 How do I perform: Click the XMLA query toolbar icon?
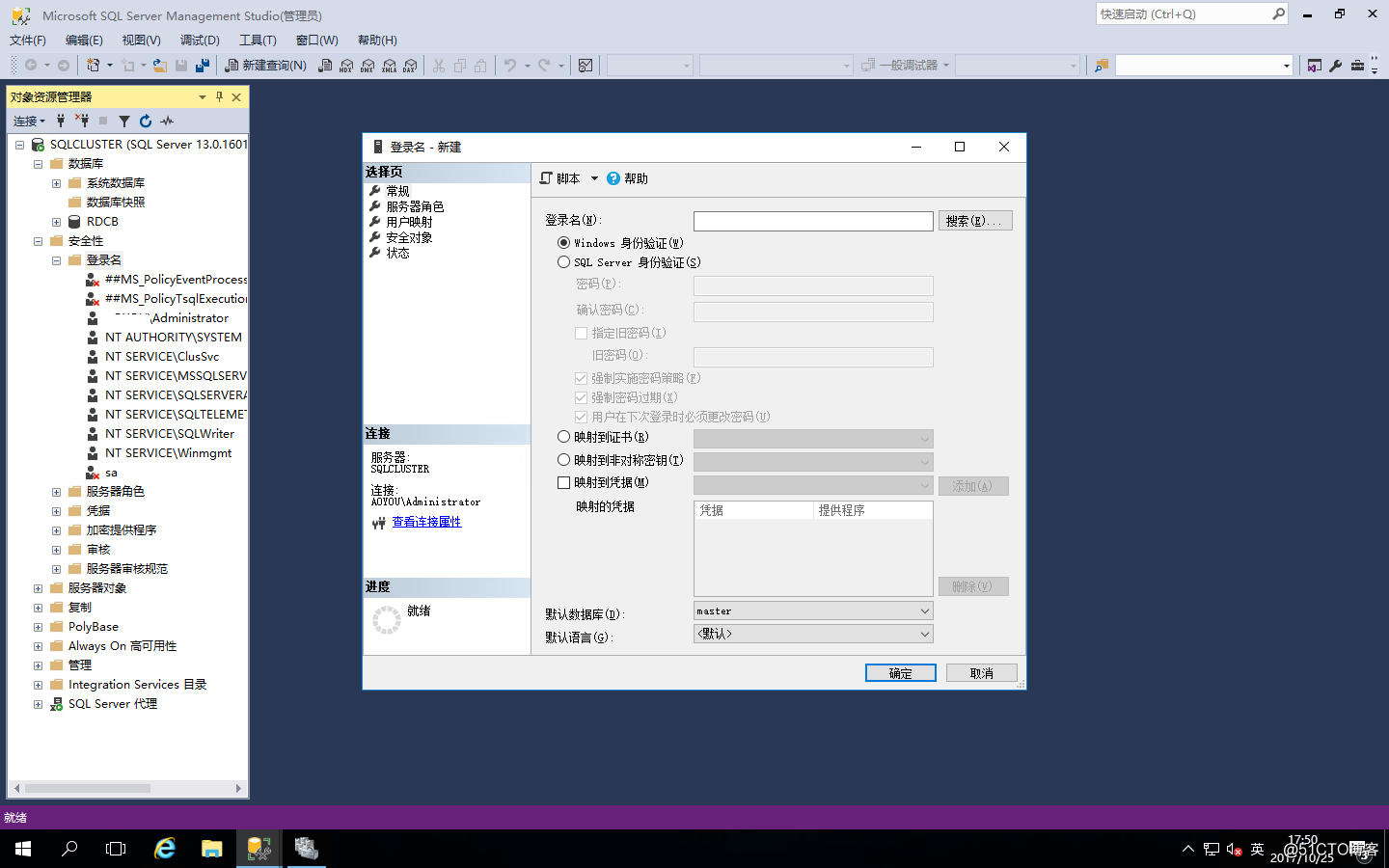coord(389,66)
